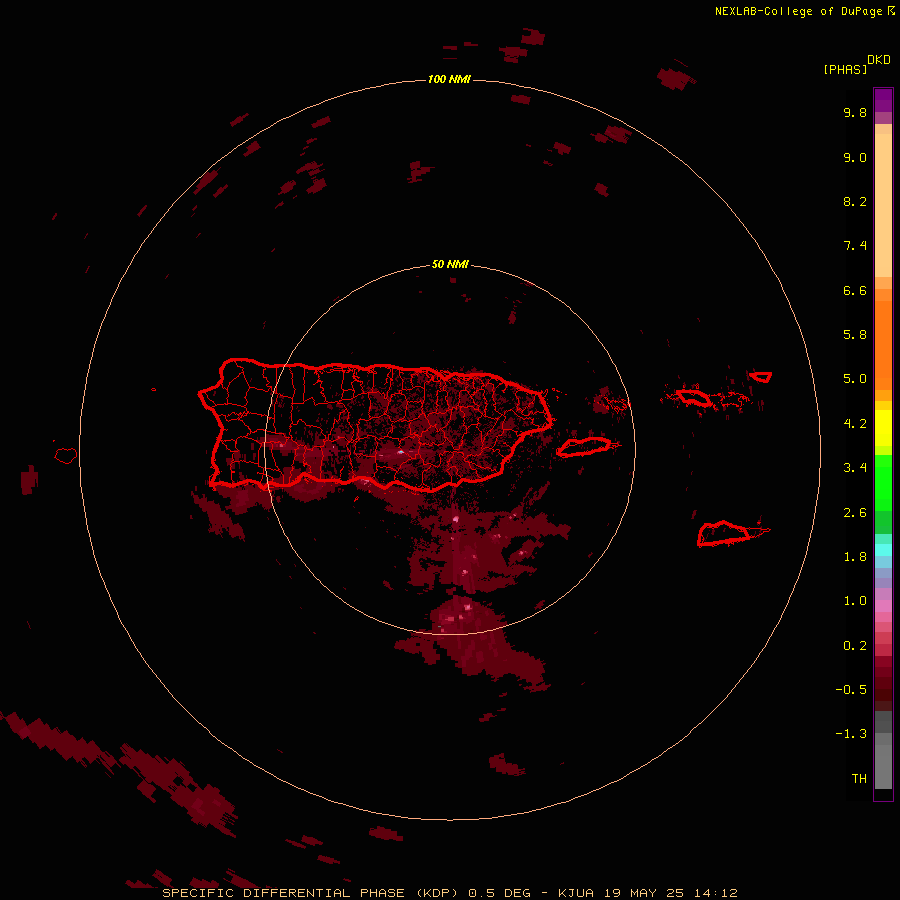Click the yellow segment of color bar

tap(883, 428)
